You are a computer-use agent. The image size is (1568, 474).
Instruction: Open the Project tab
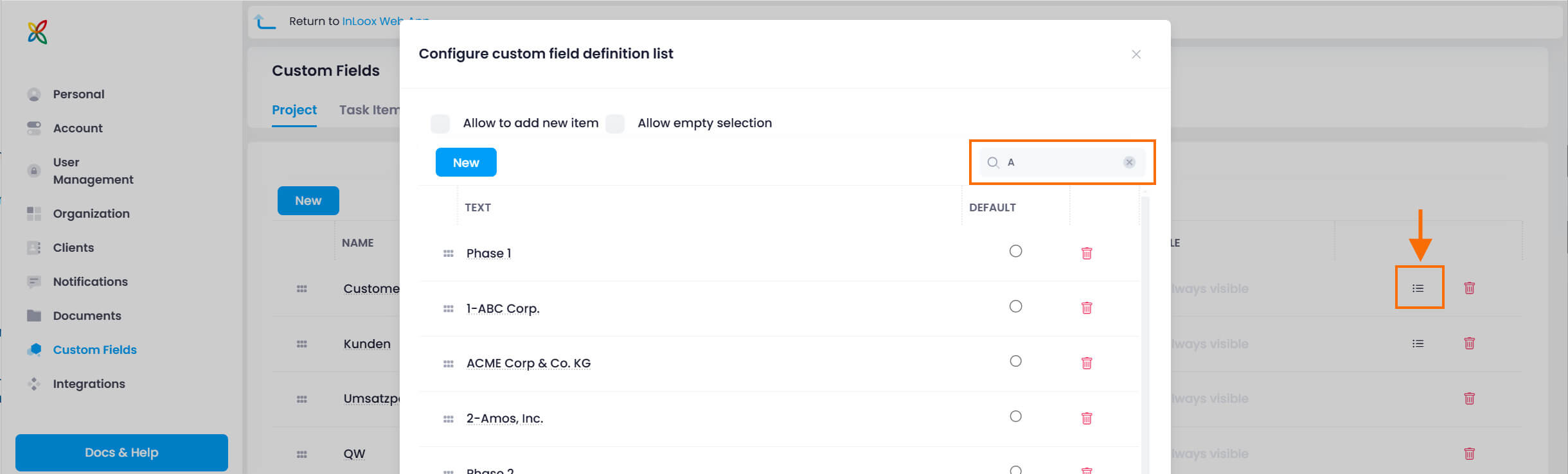coord(294,109)
